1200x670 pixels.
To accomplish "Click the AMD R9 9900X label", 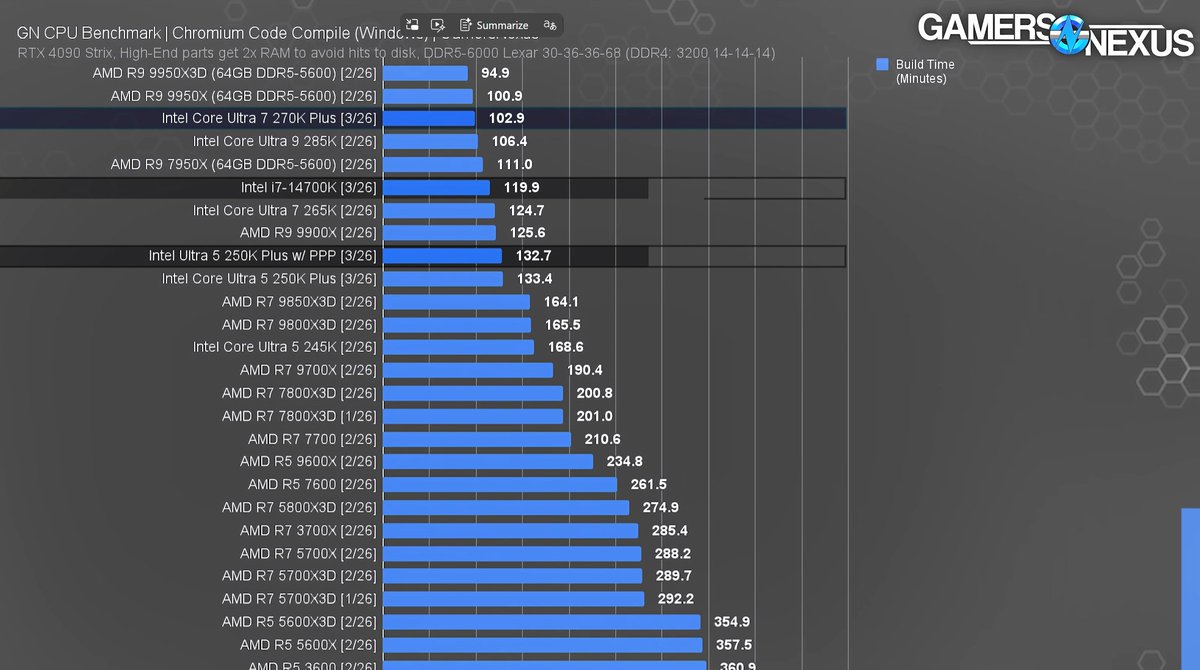I will click(x=309, y=232).
